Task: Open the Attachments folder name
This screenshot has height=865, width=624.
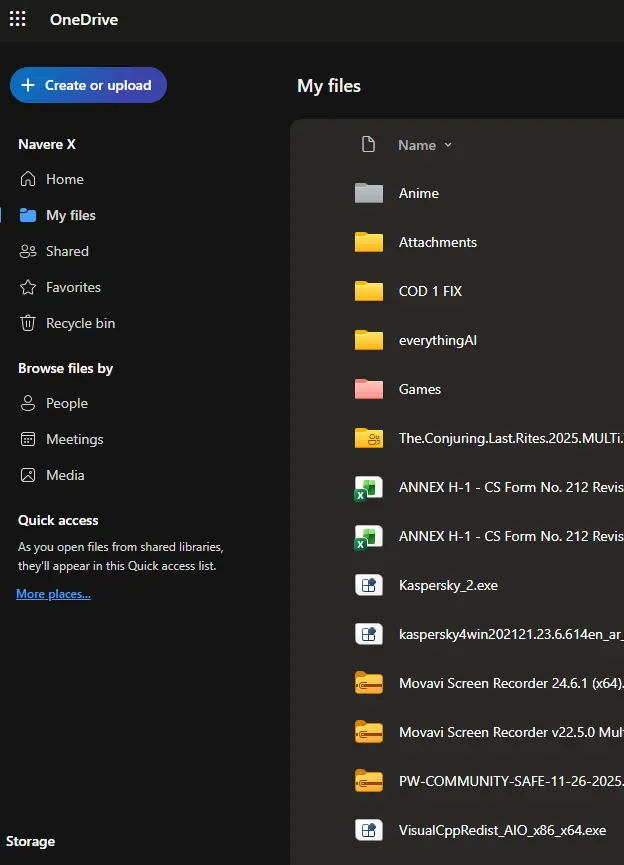Action: point(438,242)
